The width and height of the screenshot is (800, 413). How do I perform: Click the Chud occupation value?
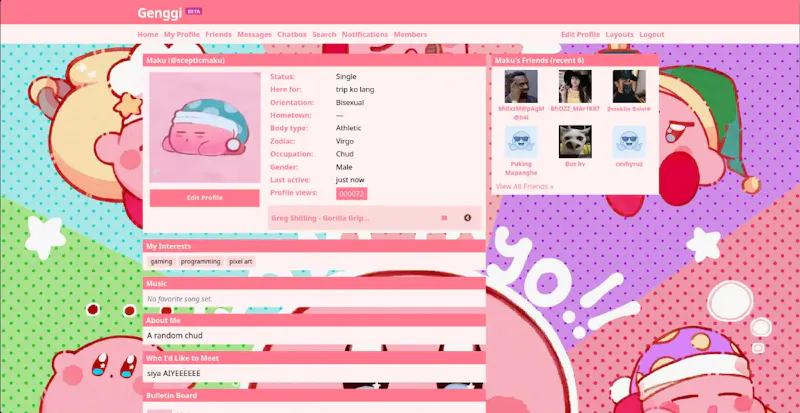[344, 154]
